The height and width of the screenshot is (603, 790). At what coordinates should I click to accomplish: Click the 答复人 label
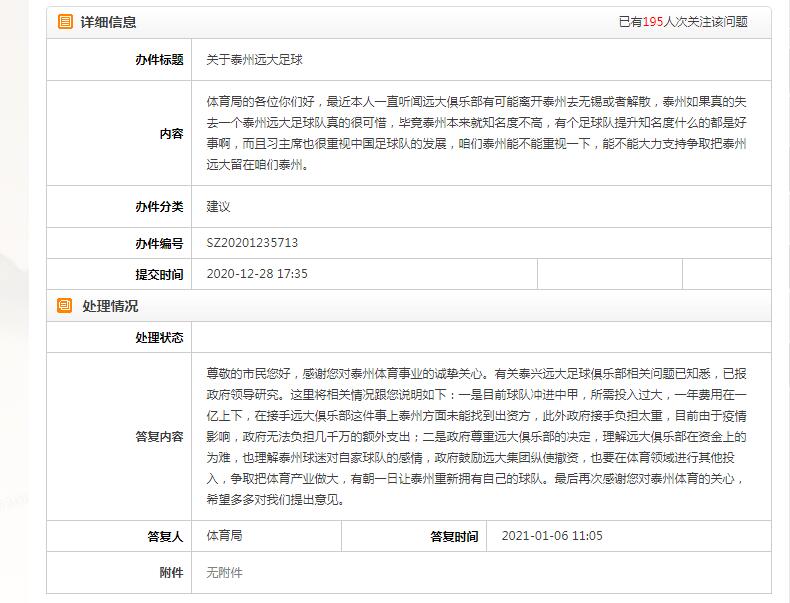pos(165,537)
